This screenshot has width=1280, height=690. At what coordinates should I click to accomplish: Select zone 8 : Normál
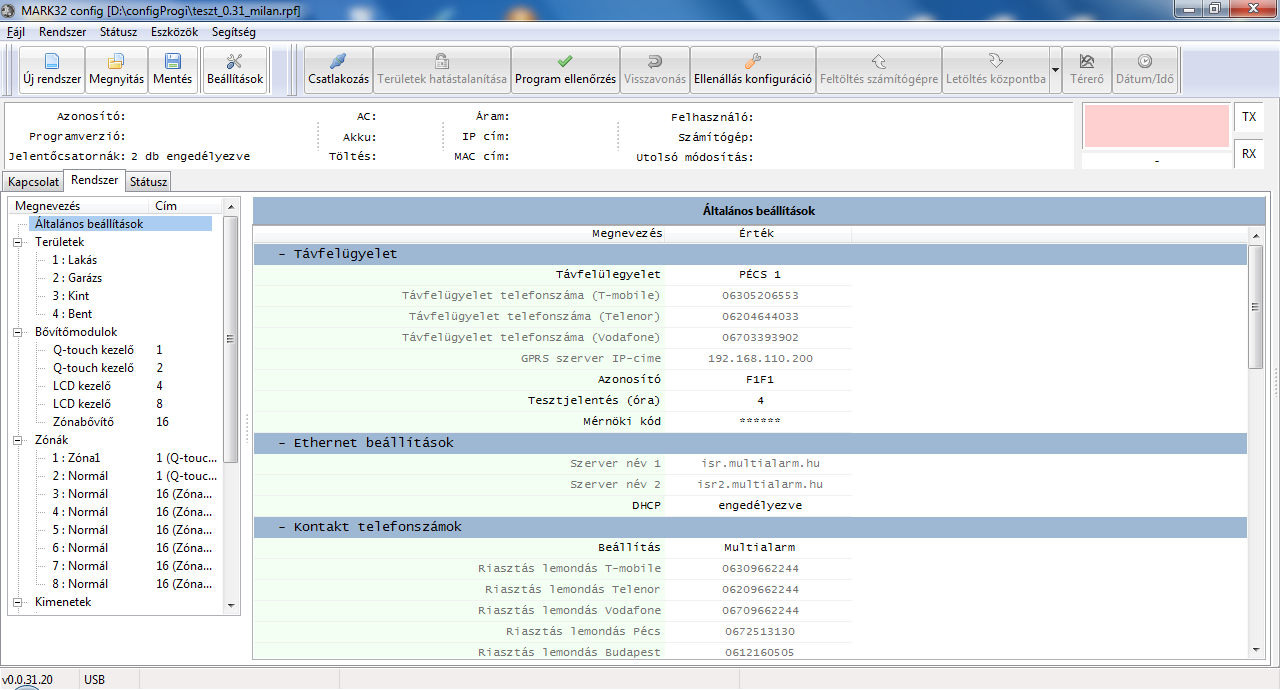pyautogui.click(x=80, y=584)
